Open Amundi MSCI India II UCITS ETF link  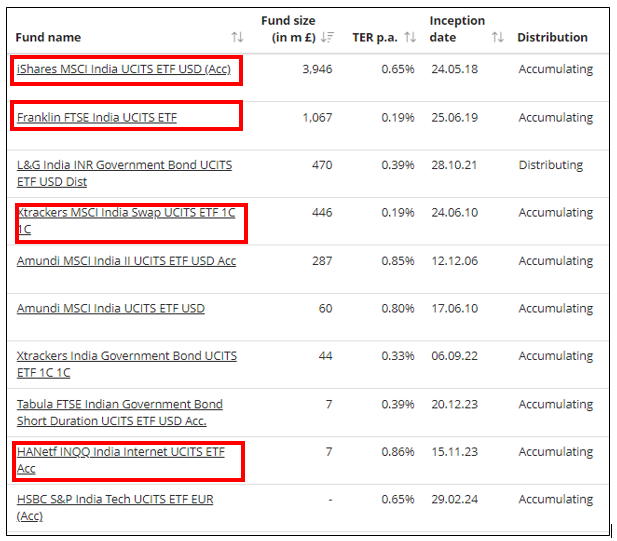[126, 261]
